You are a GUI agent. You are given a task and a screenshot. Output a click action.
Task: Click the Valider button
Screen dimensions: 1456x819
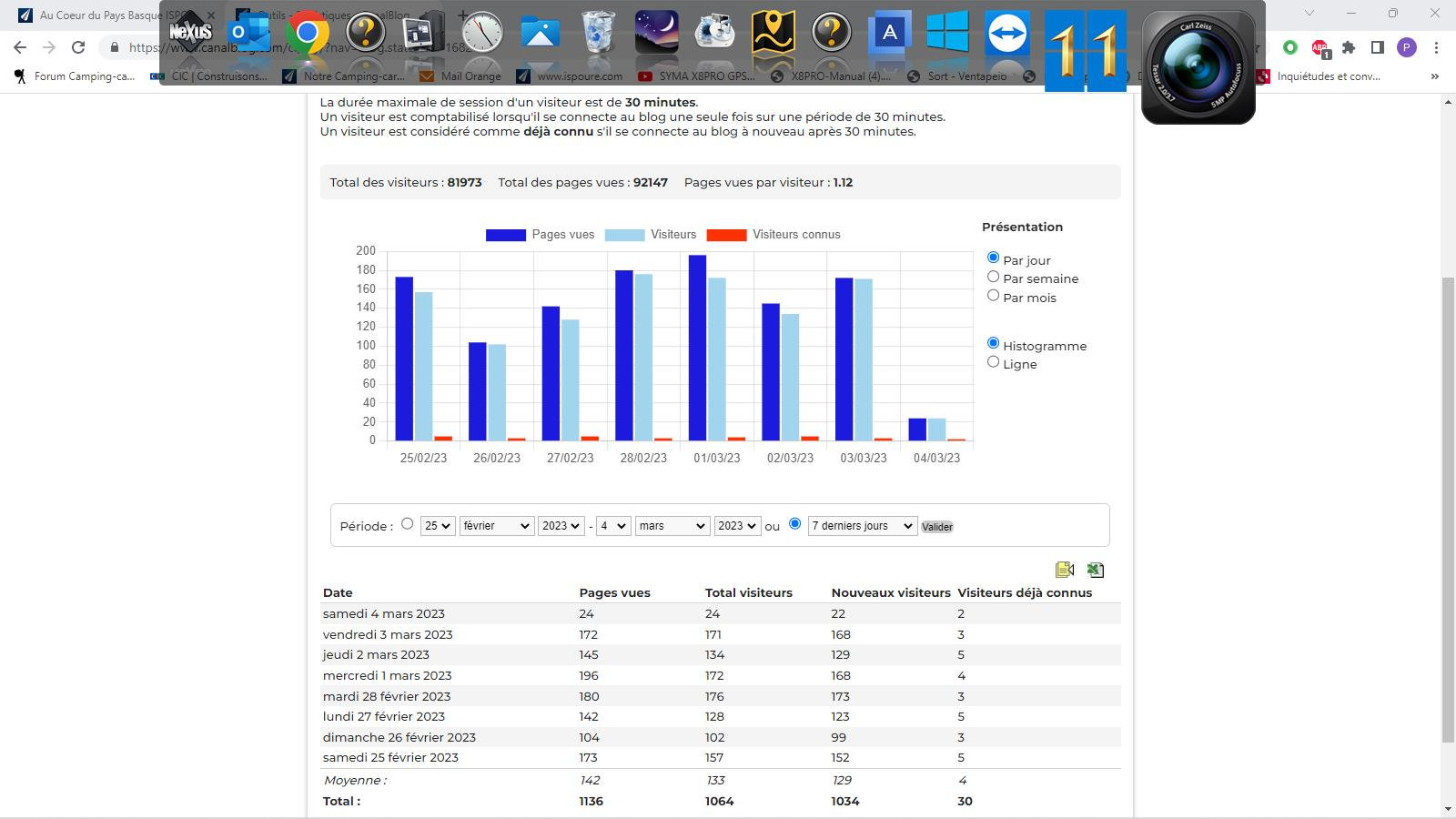point(937,527)
